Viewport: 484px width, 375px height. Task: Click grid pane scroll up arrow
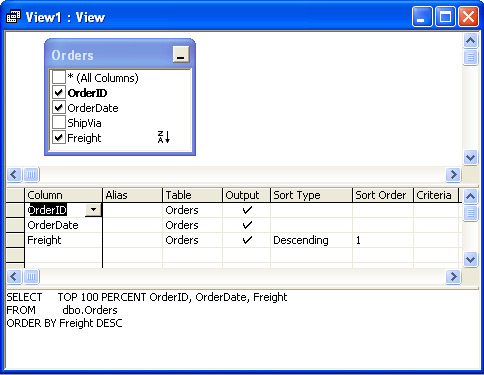(470, 196)
